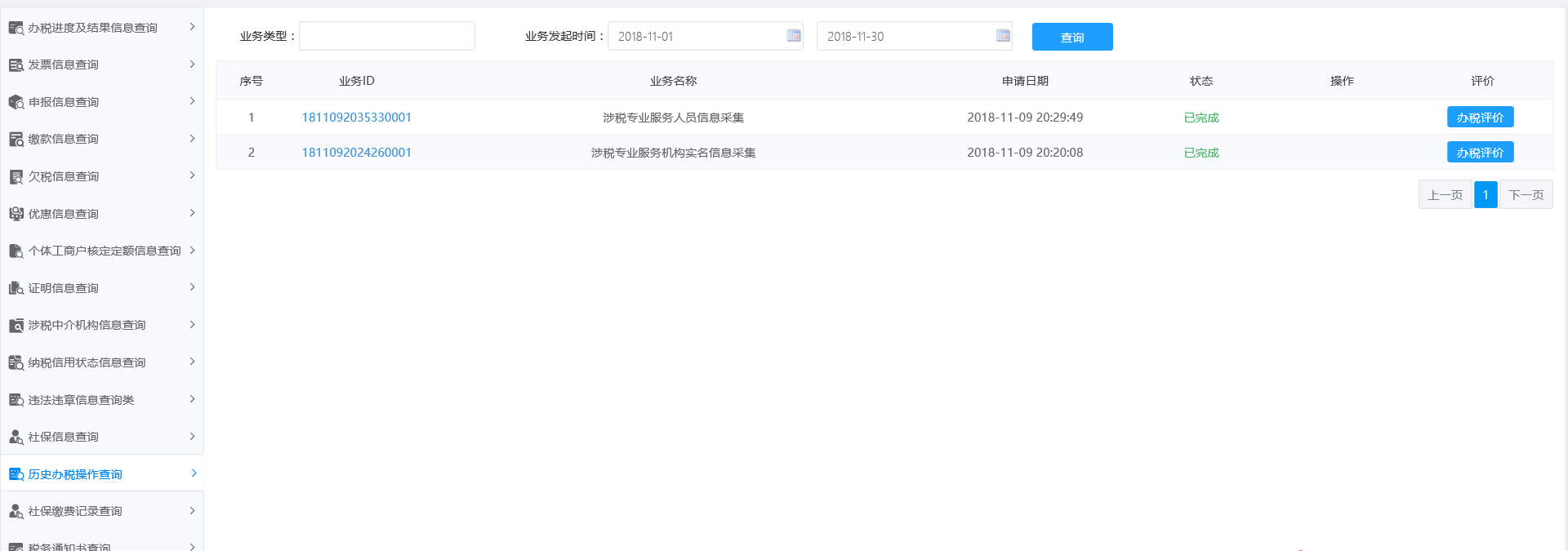The width and height of the screenshot is (1568, 551).
Task: Click the 优惠信息查询 sidebar icon
Action: coord(16,214)
